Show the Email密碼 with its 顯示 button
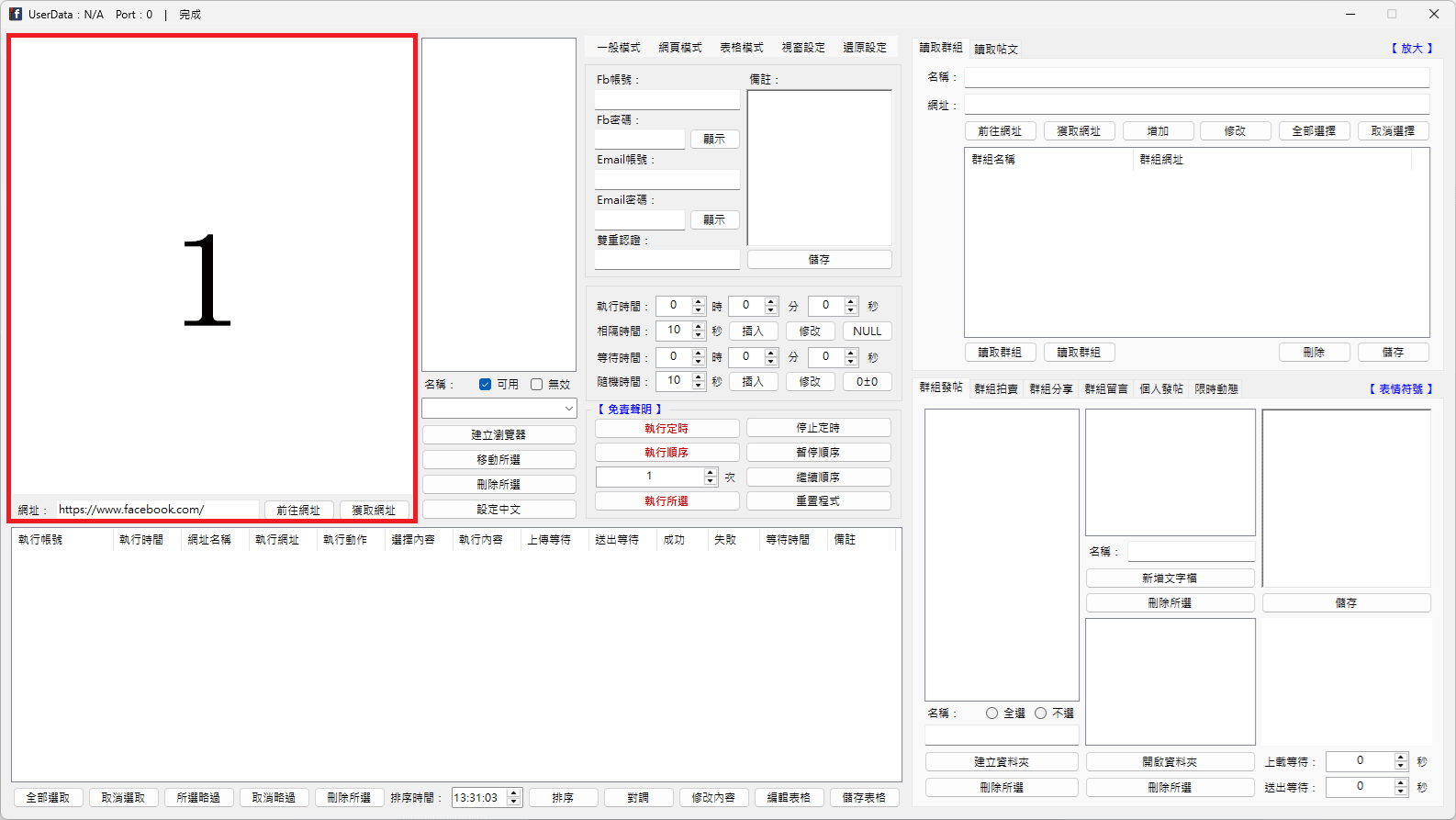 click(x=715, y=220)
